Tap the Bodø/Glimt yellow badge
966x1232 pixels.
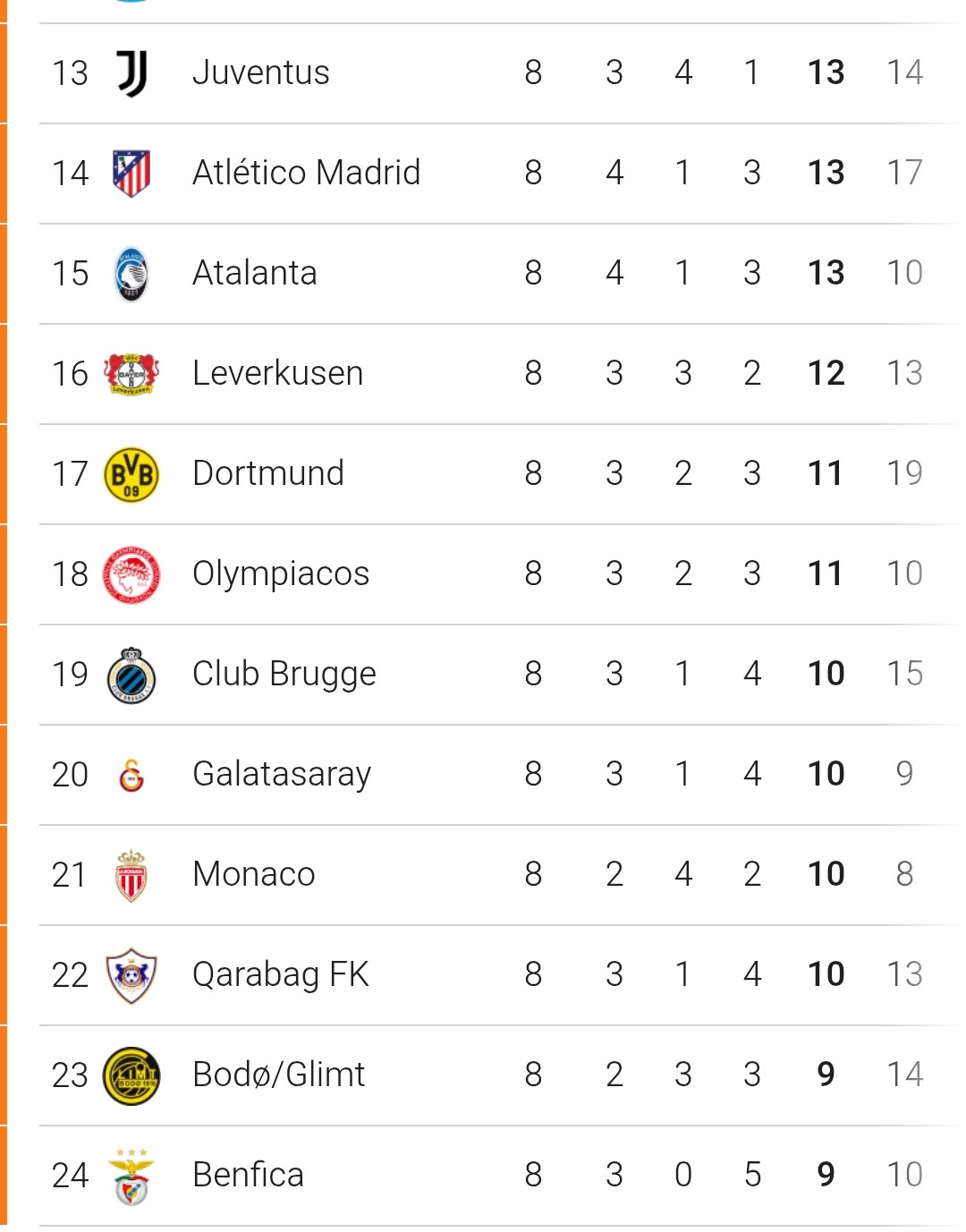[x=131, y=1075]
